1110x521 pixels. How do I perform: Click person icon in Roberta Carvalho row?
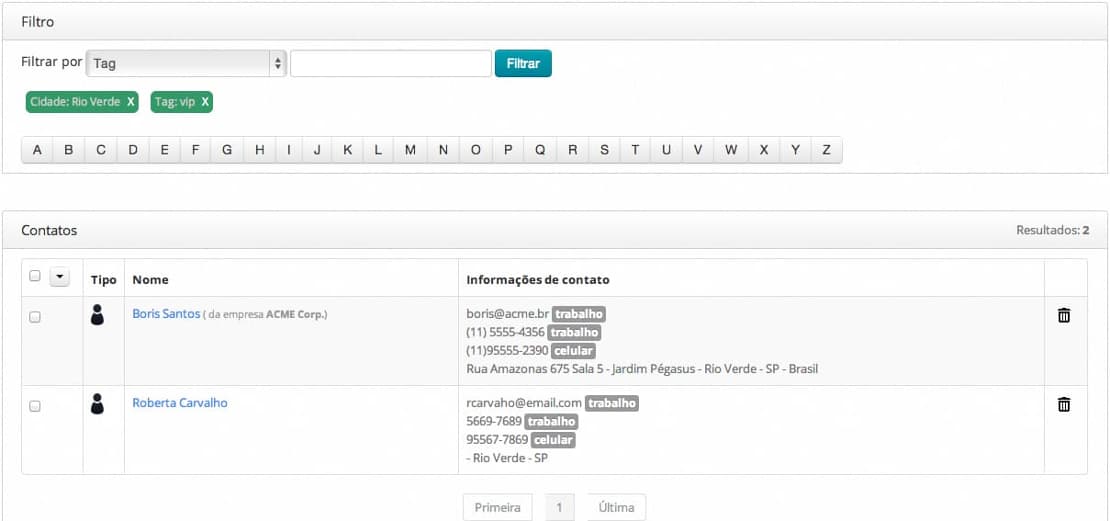97,404
